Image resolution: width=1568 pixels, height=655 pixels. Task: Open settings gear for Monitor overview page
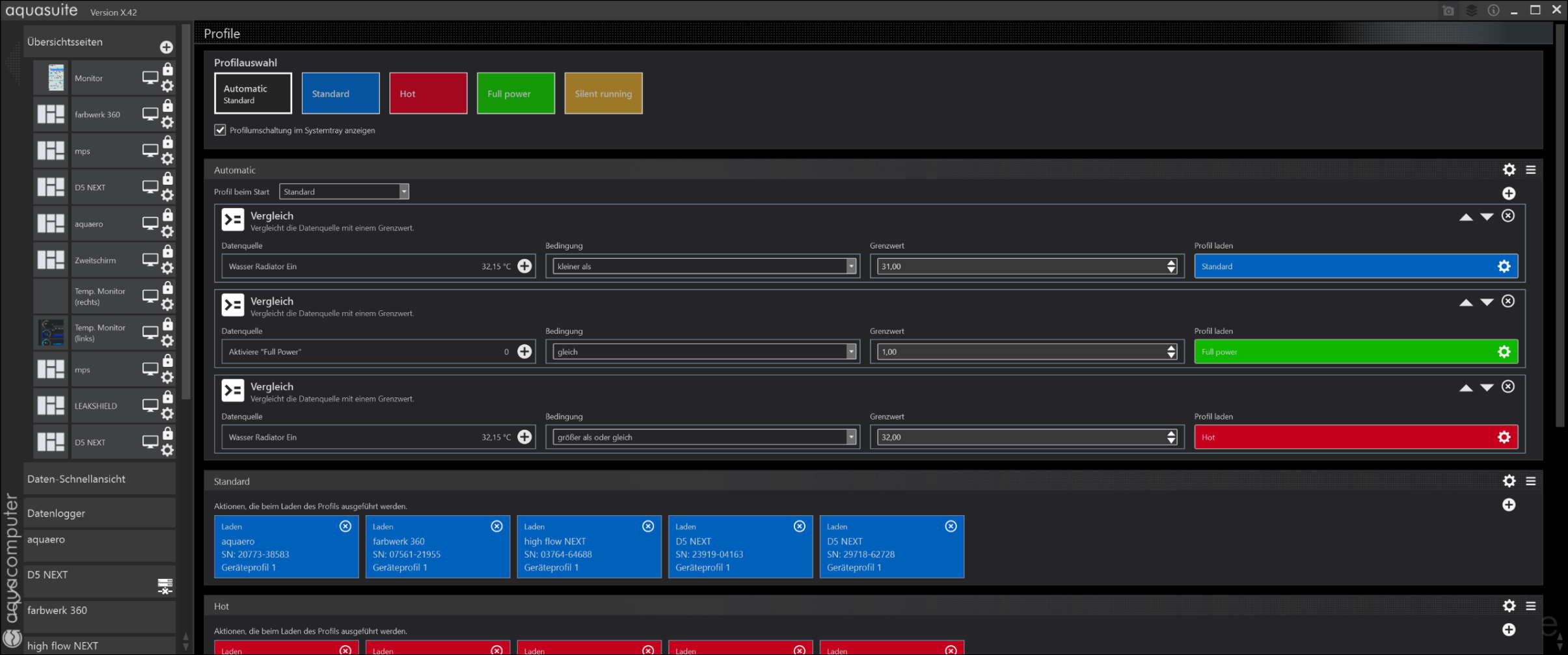[x=167, y=86]
